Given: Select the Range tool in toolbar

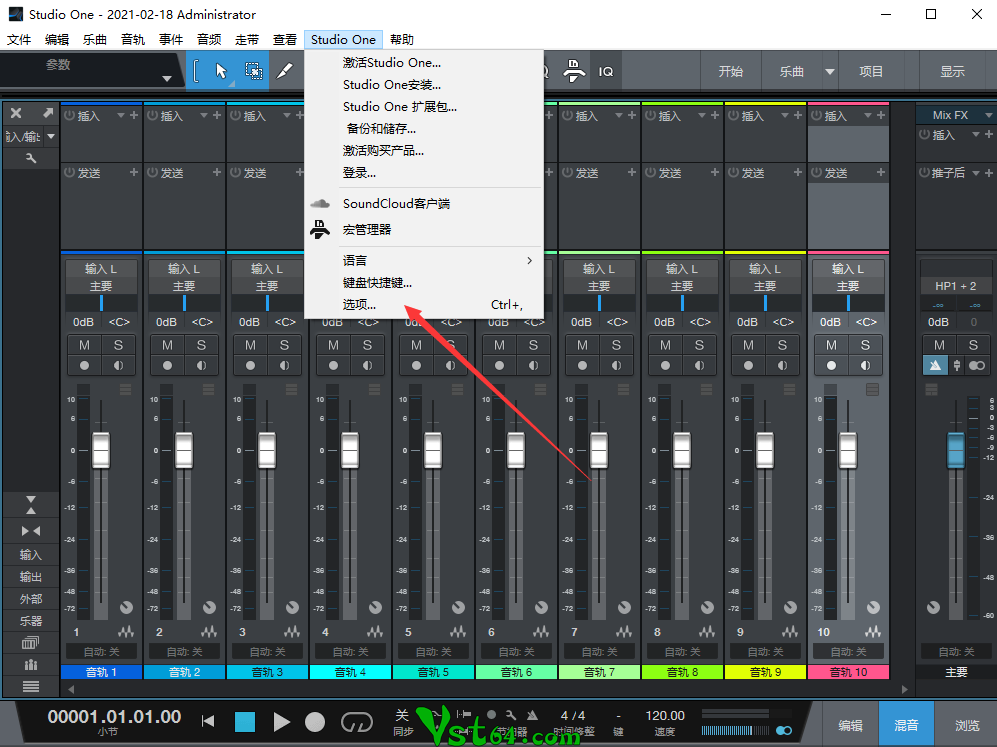Looking at the screenshot, I should [254, 71].
